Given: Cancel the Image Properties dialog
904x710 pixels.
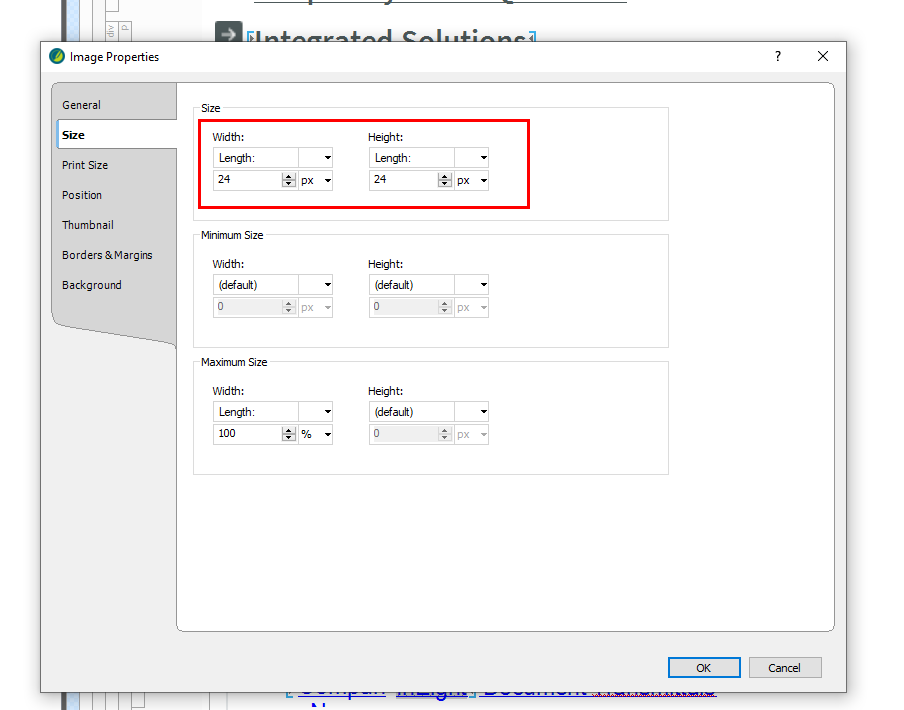Looking at the screenshot, I should pyautogui.click(x=784, y=668).
